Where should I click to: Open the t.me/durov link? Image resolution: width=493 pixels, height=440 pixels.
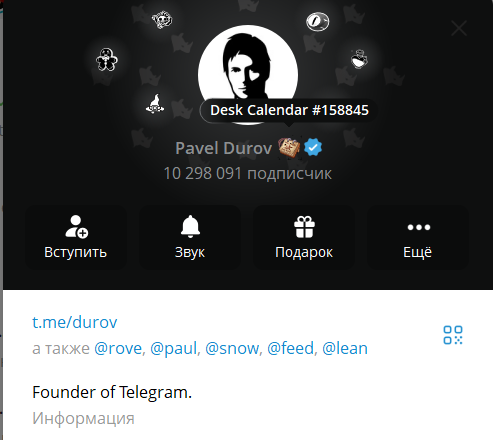75,322
